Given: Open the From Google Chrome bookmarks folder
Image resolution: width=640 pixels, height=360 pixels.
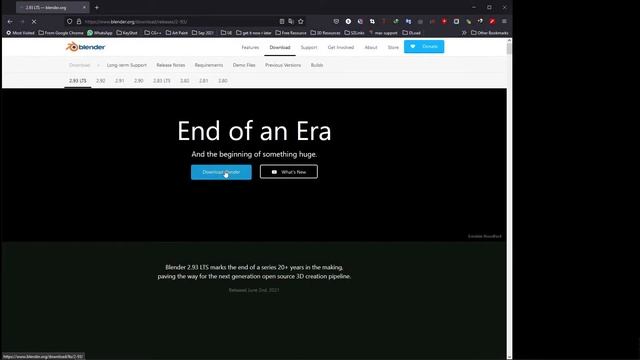Looking at the screenshot, I should point(61,33).
